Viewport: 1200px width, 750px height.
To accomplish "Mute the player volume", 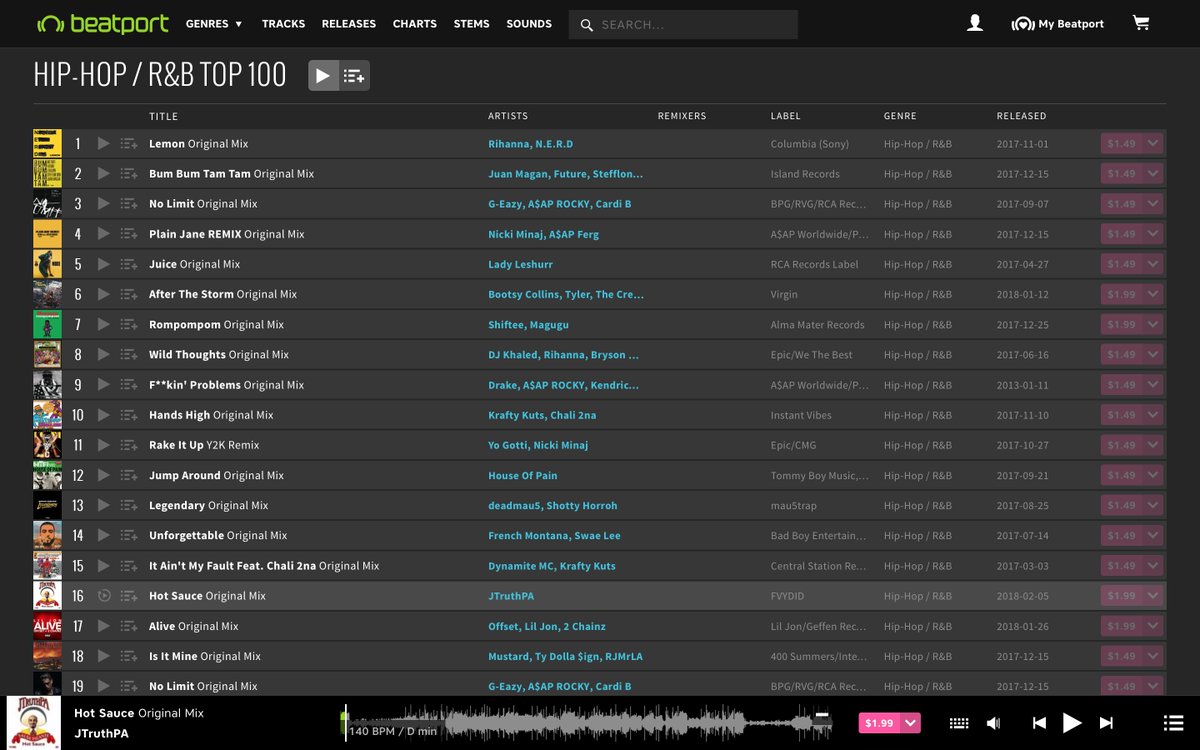I will pyautogui.click(x=993, y=723).
